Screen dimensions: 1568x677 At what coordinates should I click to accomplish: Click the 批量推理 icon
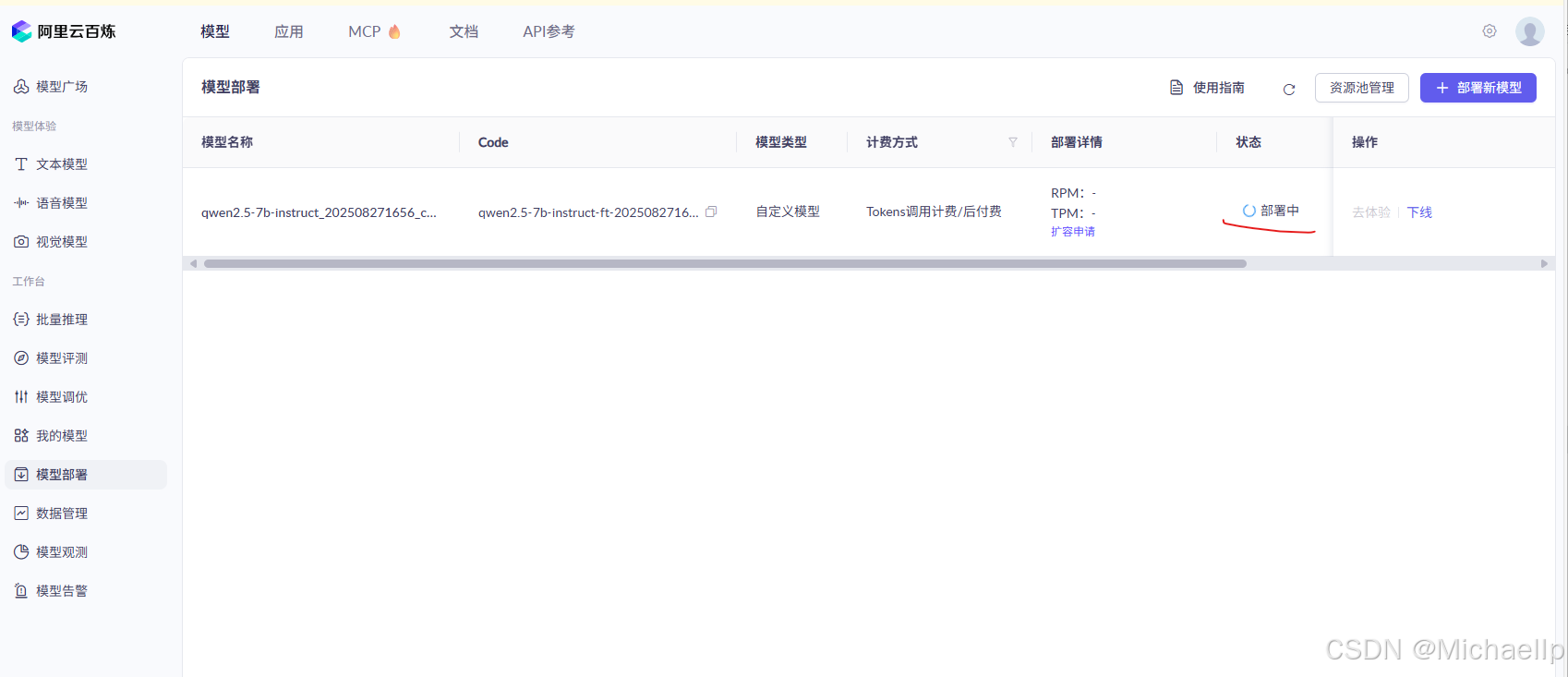coord(21,320)
